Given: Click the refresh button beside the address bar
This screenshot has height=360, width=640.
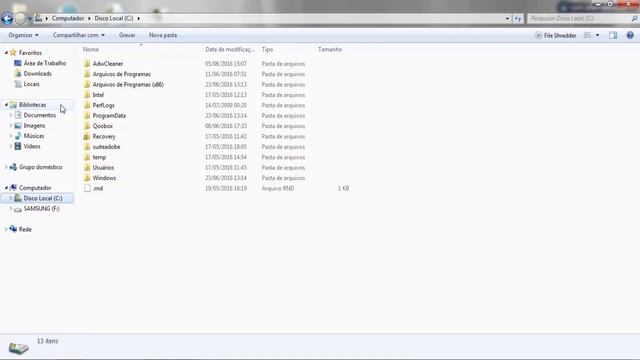Looking at the screenshot, I should click(x=518, y=18).
